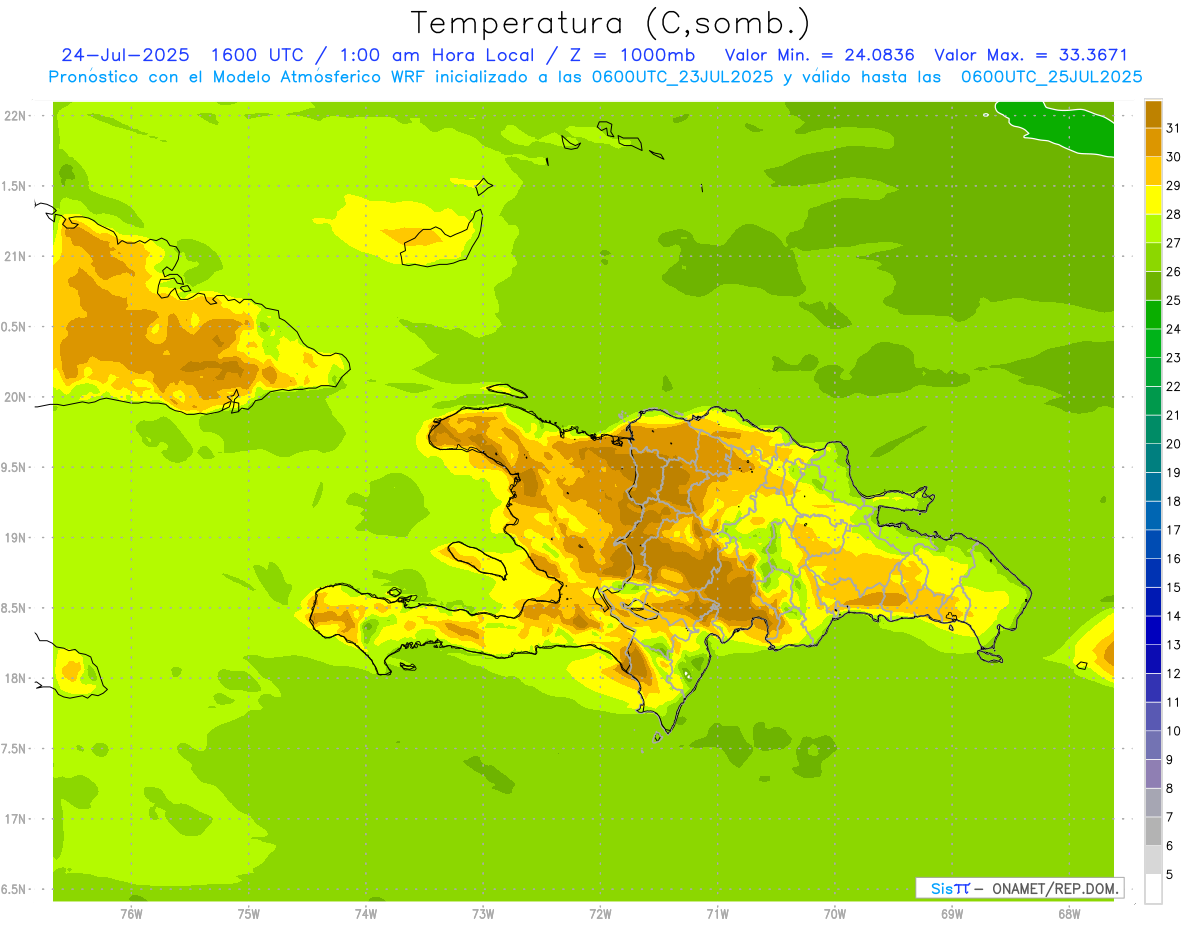1200x927 pixels.
Task: Click the '0.5N' latitude axis label
Action: (x=15, y=327)
